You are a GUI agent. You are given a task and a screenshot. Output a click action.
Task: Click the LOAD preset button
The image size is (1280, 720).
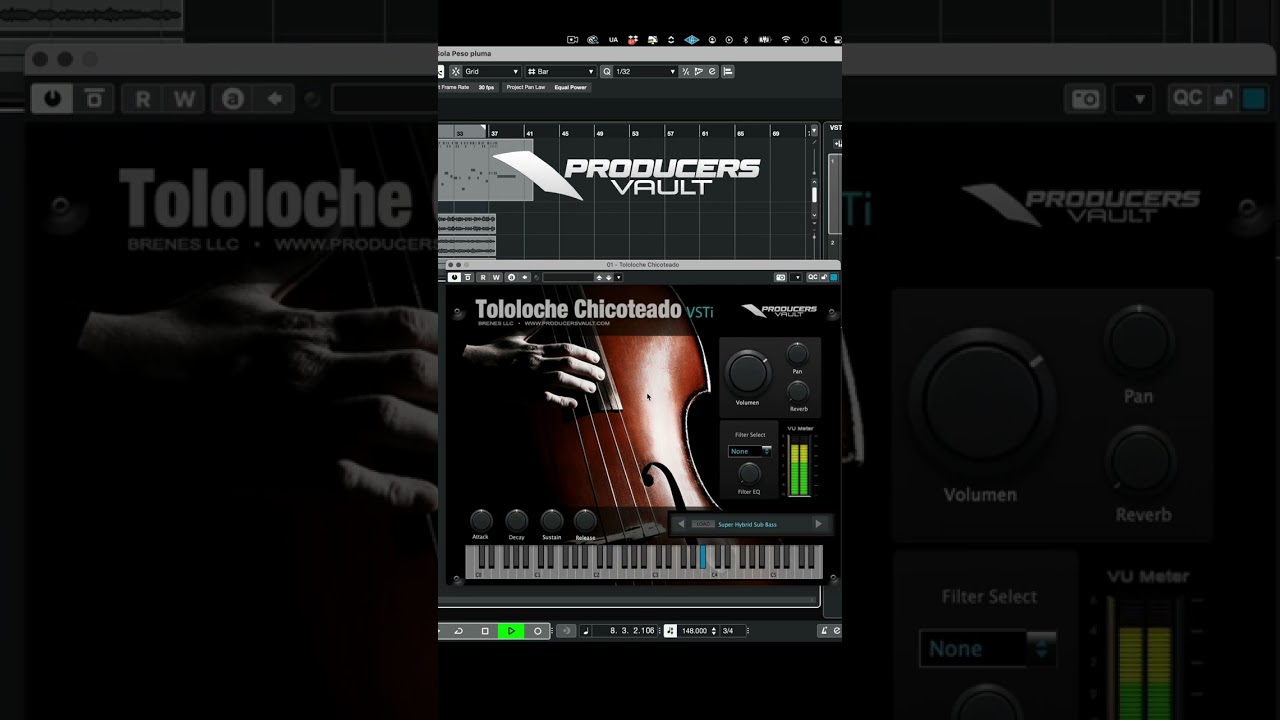704,524
